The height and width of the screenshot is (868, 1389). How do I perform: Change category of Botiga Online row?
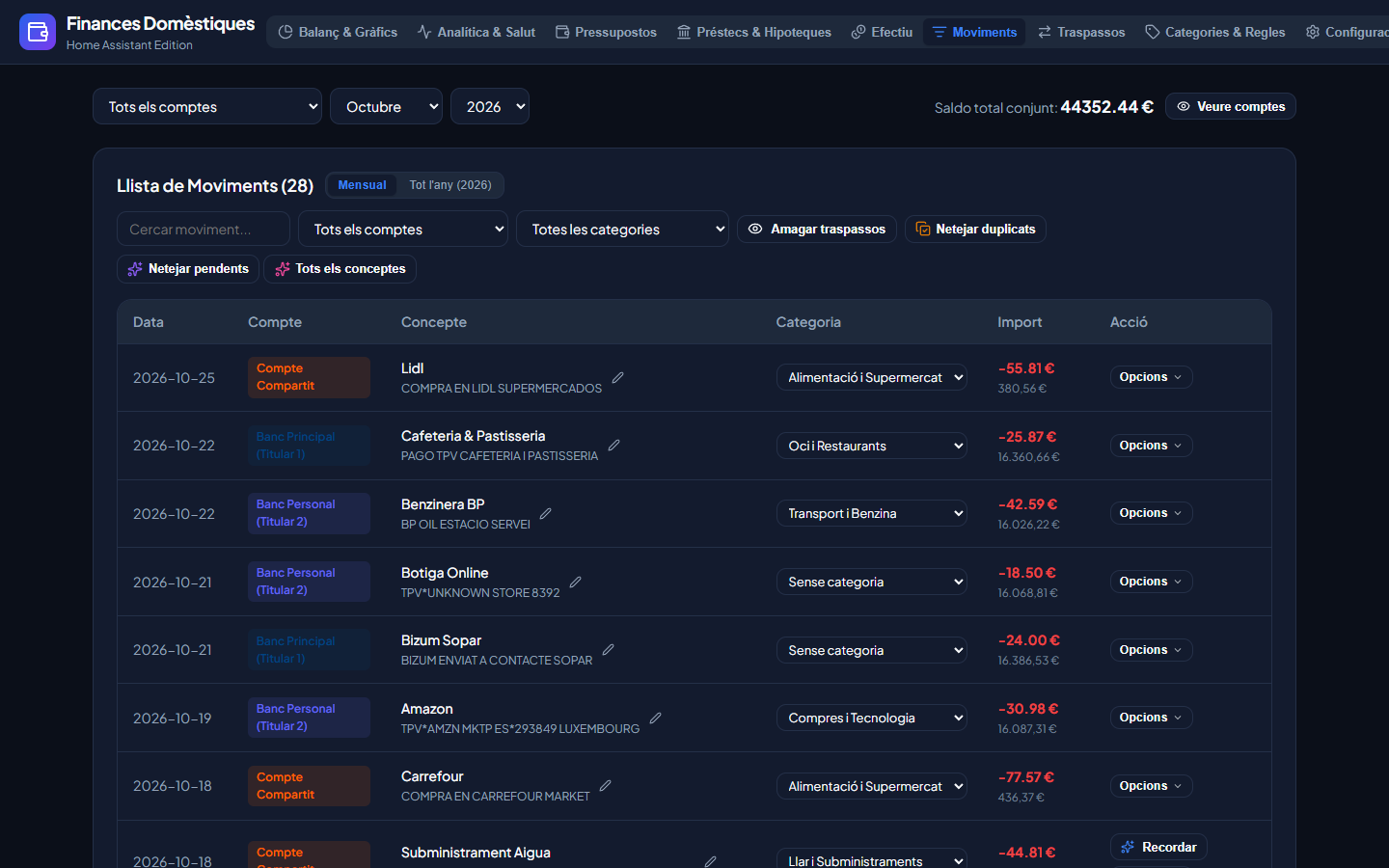(x=872, y=582)
